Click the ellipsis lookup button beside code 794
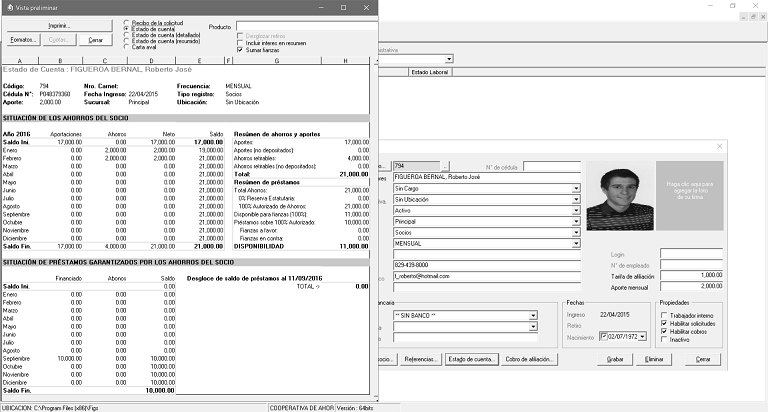This screenshot has height=412, width=768. pos(446,165)
